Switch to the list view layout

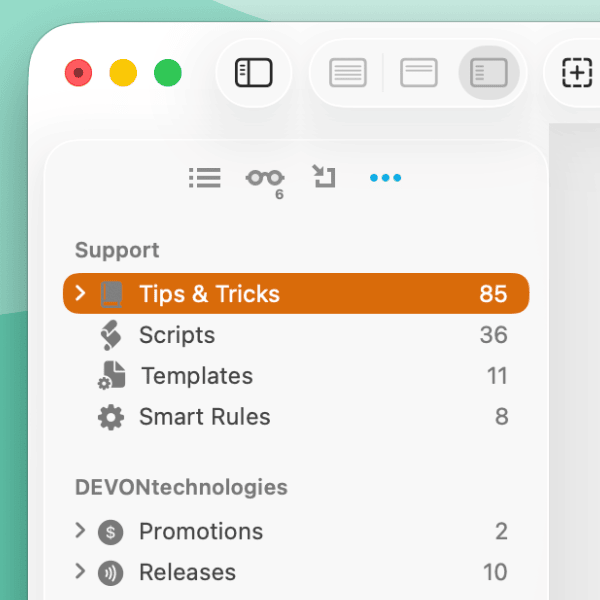pos(348,73)
